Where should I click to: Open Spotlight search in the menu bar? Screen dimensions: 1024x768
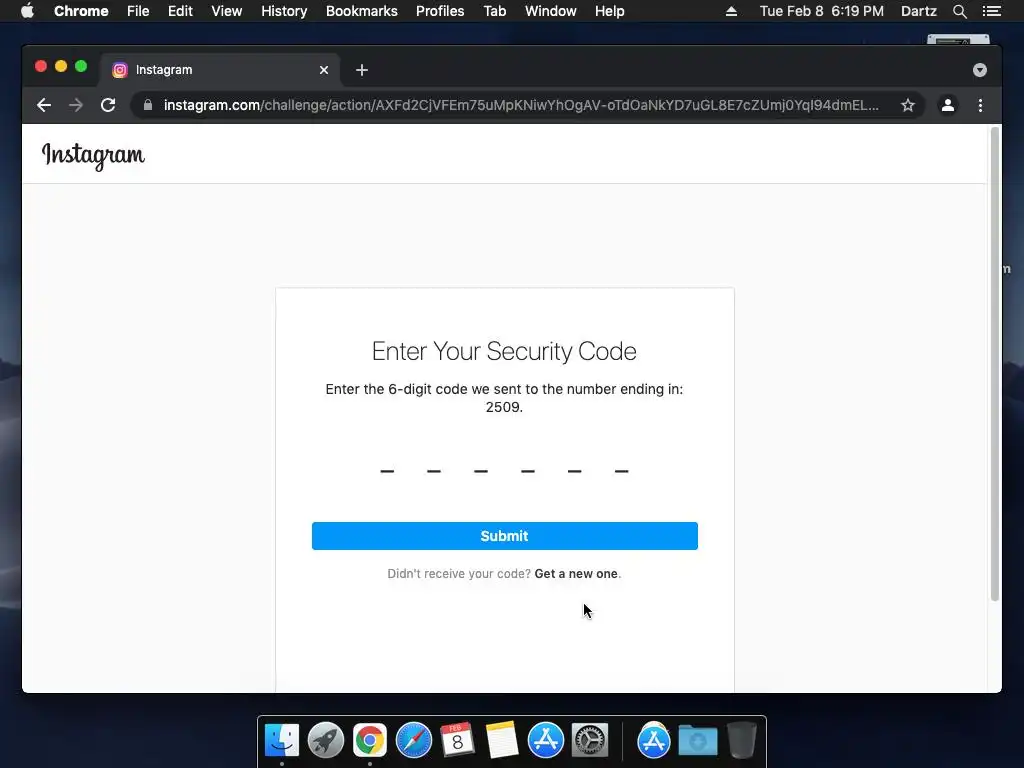coord(959,11)
